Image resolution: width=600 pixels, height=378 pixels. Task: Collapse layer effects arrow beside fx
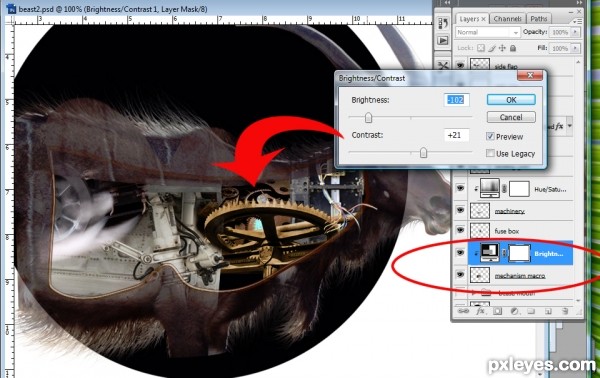click(x=570, y=126)
